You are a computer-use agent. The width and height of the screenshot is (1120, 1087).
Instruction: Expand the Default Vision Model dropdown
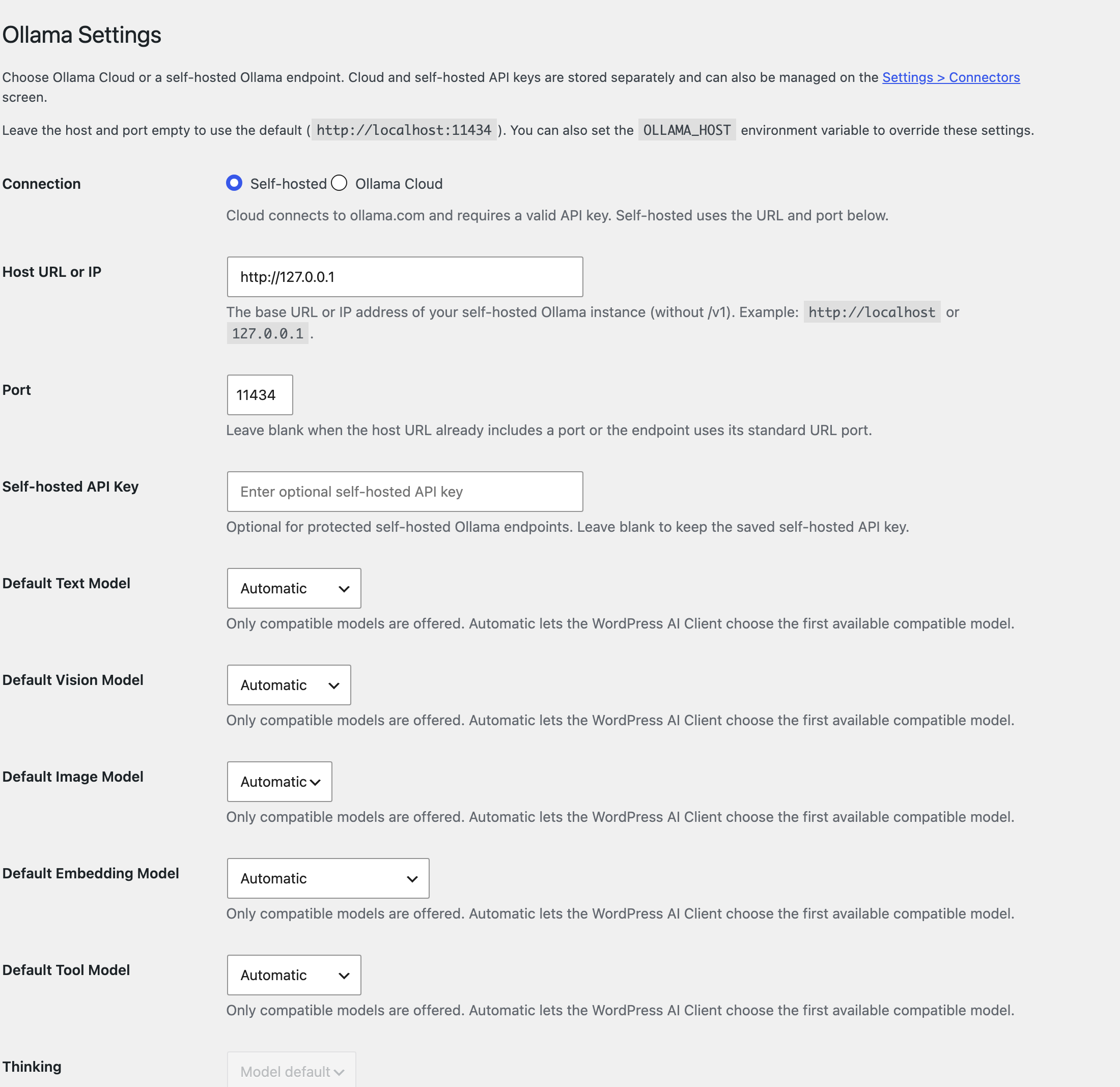tap(289, 685)
